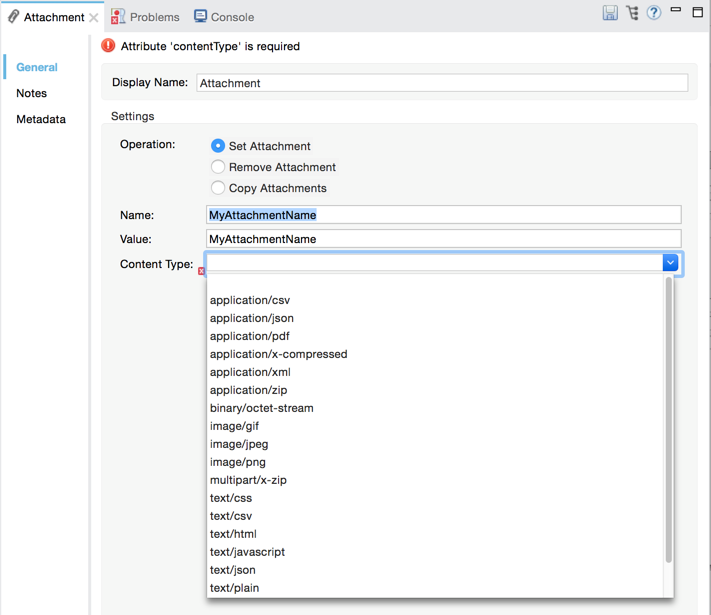Viewport: 711px width, 615px height.
Task: Click the Console monitor icon
Action: [201, 16]
